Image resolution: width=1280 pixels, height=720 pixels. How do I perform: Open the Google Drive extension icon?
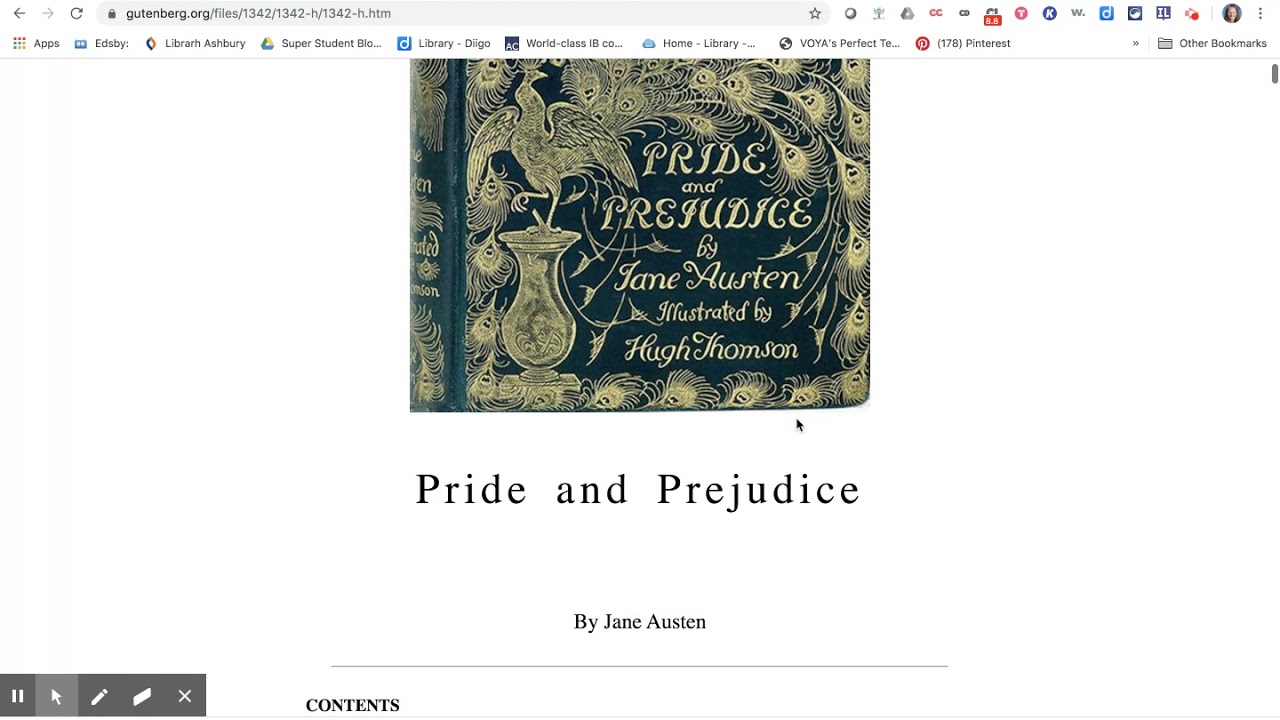907,13
